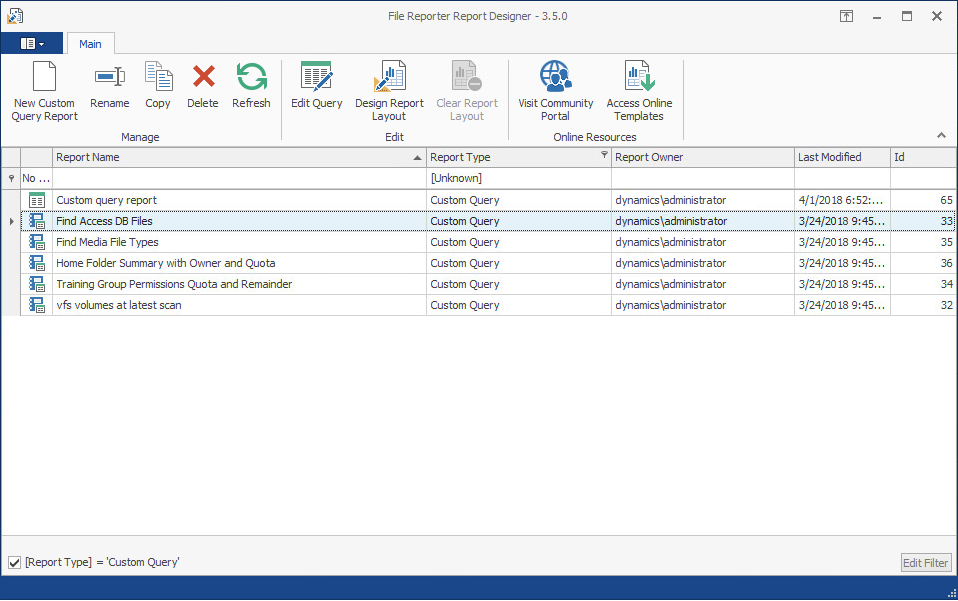Open the Edit Query tool

(316, 78)
